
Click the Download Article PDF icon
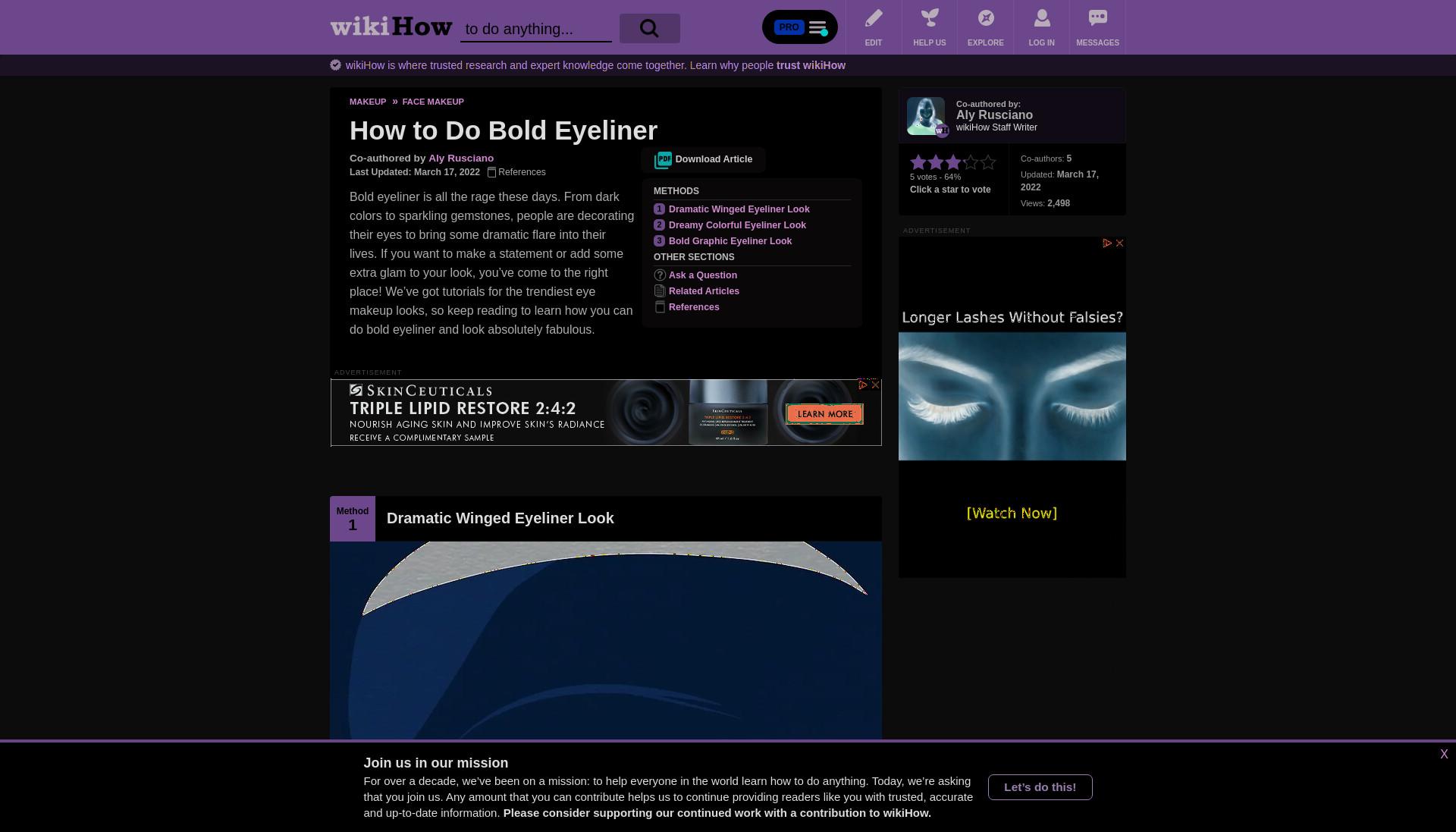click(664, 160)
